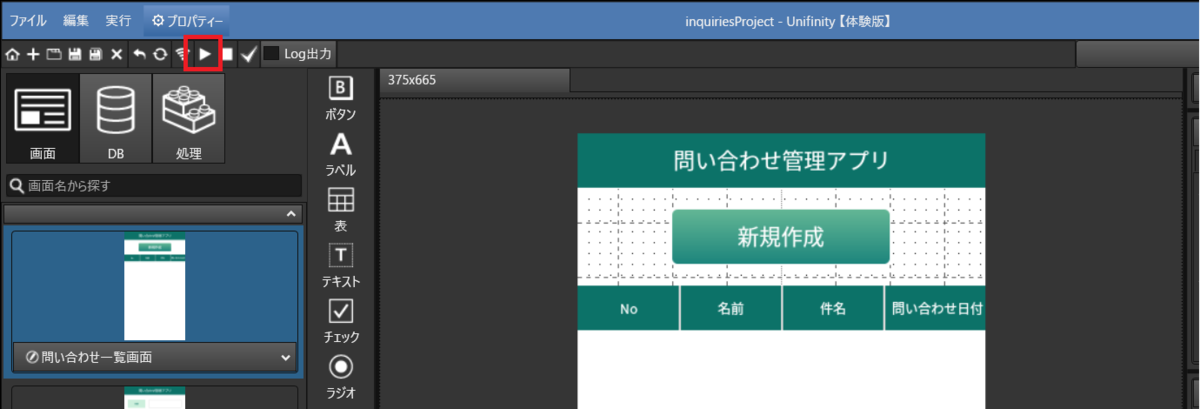The height and width of the screenshot is (409, 1200).
Task: Collapse the screen list panel chevron
Action: pyautogui.click(x=290, y=214)
